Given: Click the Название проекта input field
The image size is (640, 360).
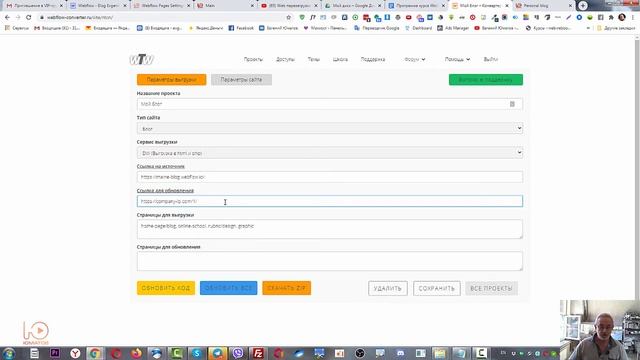Looking at the screenshot, I should (330, 104).
